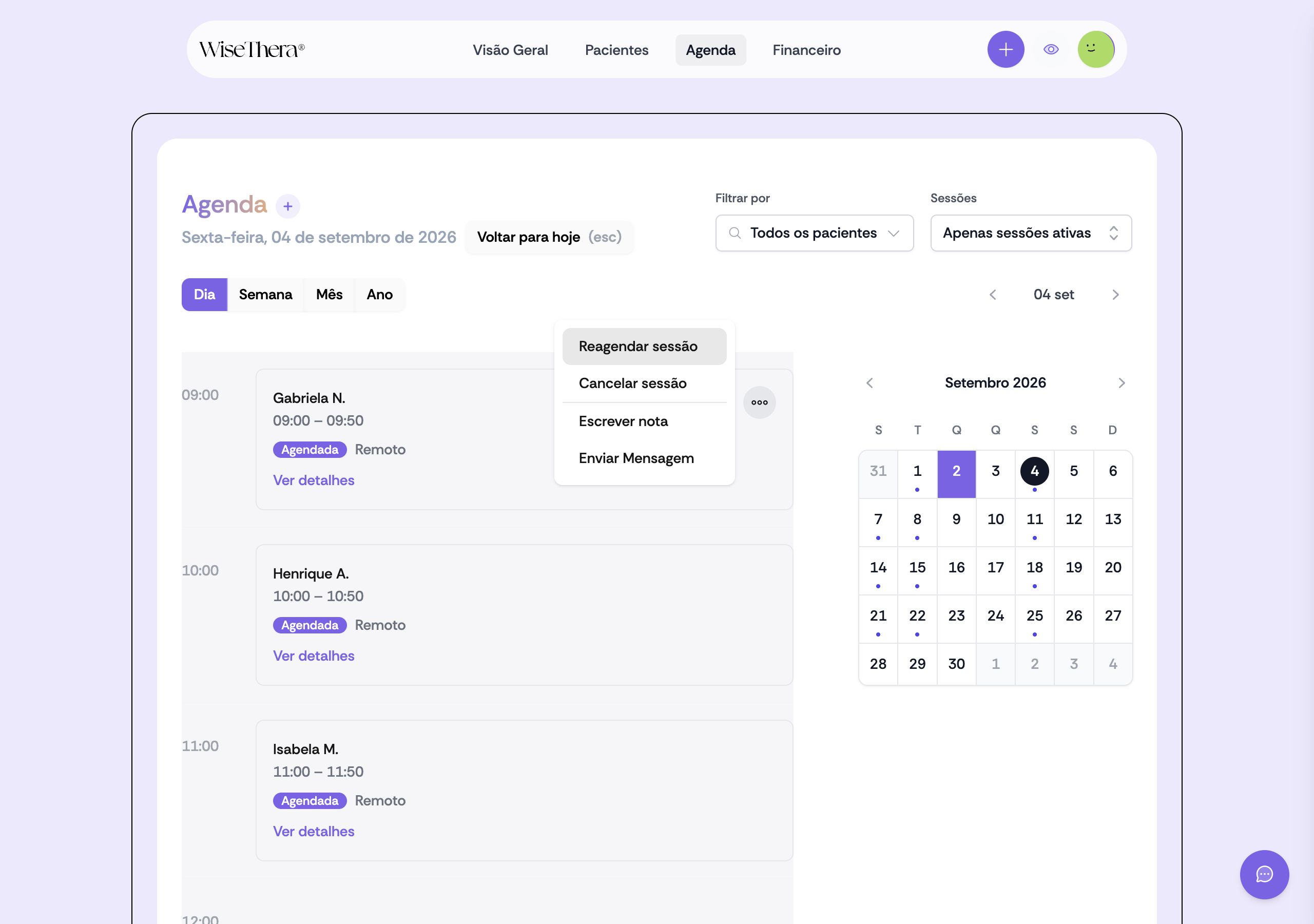Click the small plus next to the Agenda title
The width and height of the screenshot is (1314, 924).
coord(288,206)
